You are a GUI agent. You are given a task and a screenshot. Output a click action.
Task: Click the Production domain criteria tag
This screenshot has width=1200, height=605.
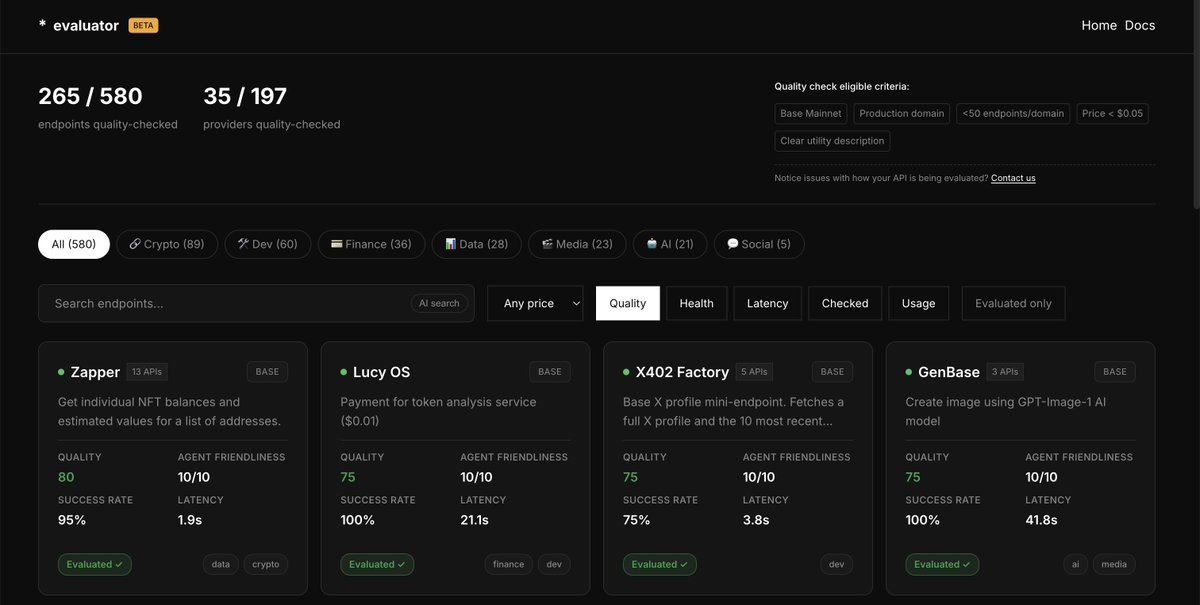(902, 113)
